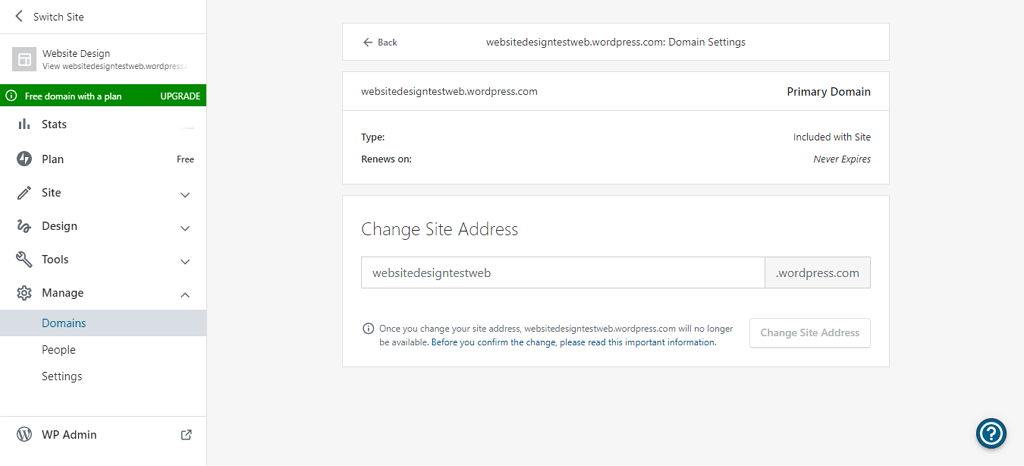Click the site address input field
Screen dimensions: 1024x466
coord(563,273)
